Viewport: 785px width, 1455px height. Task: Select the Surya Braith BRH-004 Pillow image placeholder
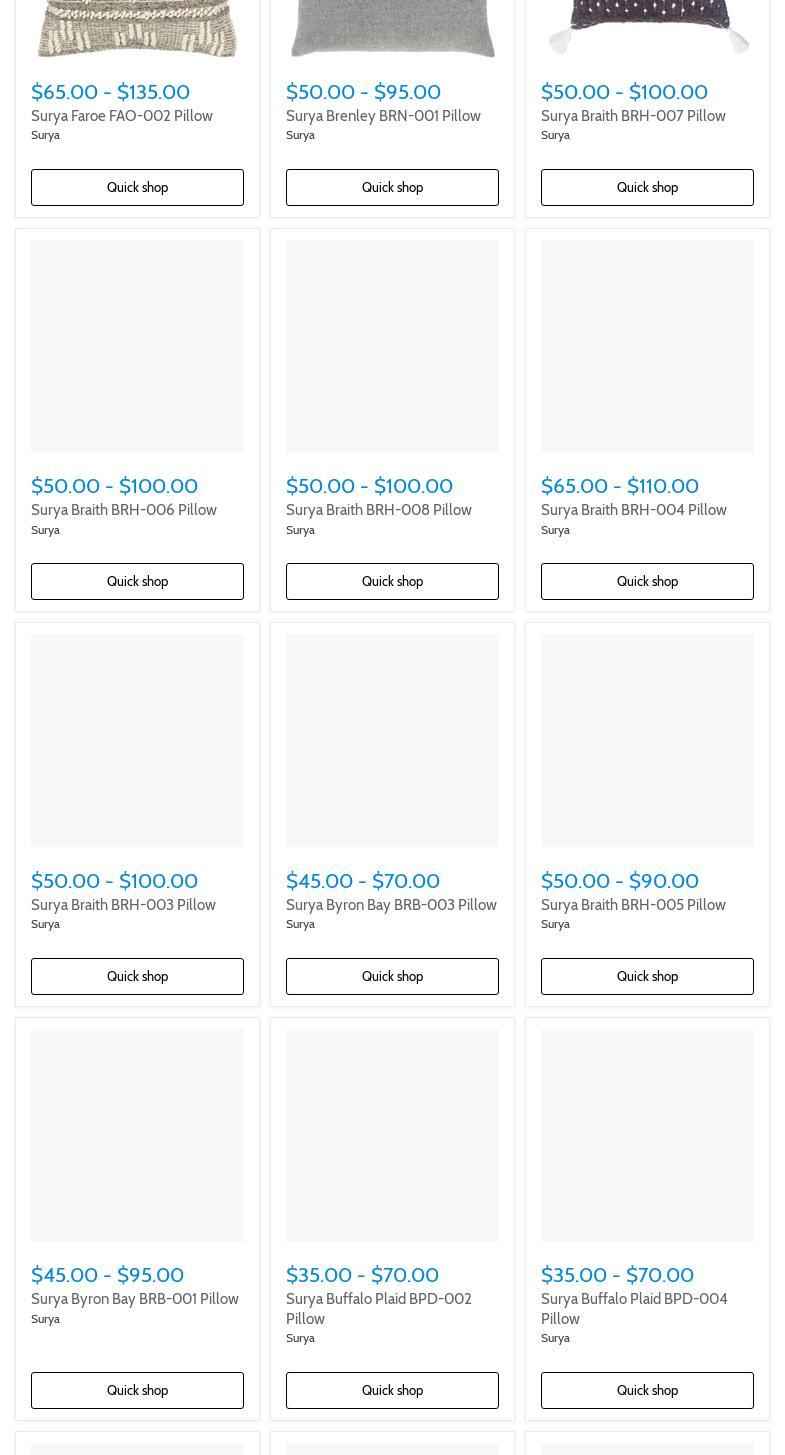click(x=647, y=346)
